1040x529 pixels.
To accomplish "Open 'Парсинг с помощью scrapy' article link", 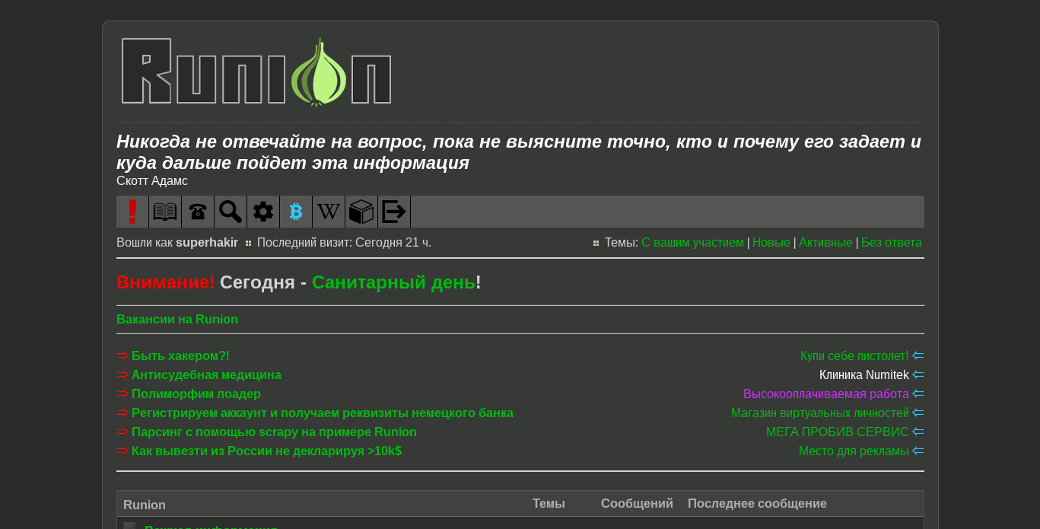I will [274, 432].
